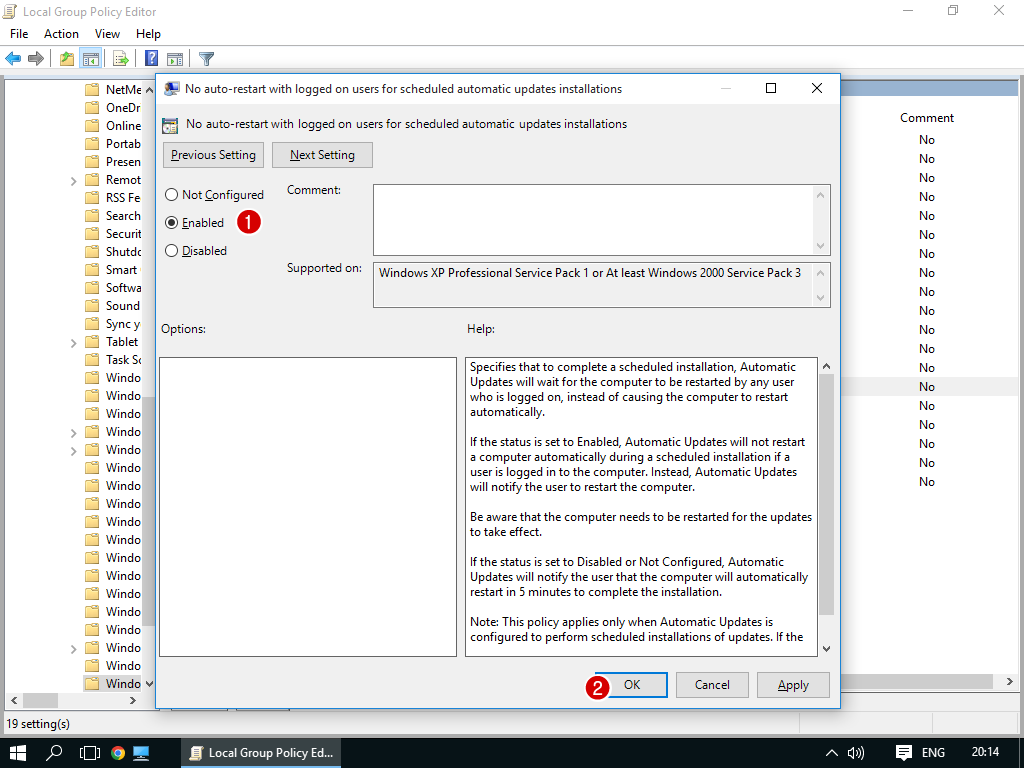Open the Windows Start menu

click(x=18, y=752)
